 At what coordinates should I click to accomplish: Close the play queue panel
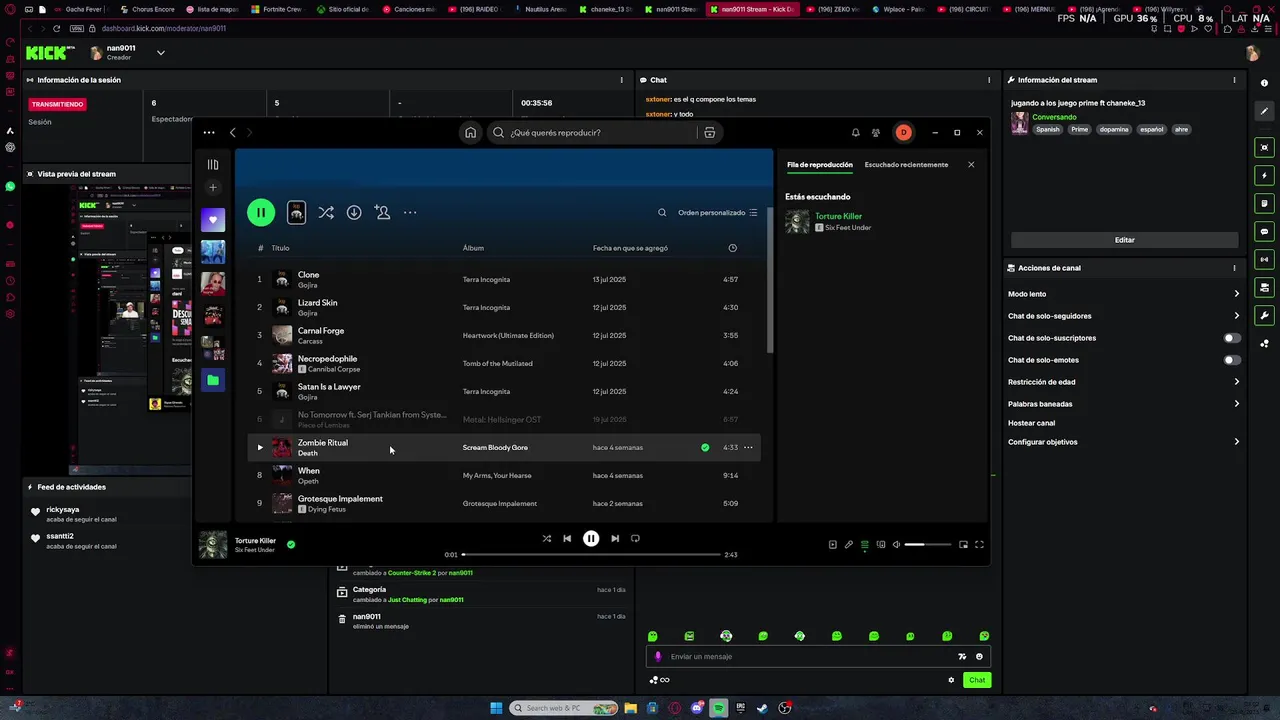pos(971,165)
